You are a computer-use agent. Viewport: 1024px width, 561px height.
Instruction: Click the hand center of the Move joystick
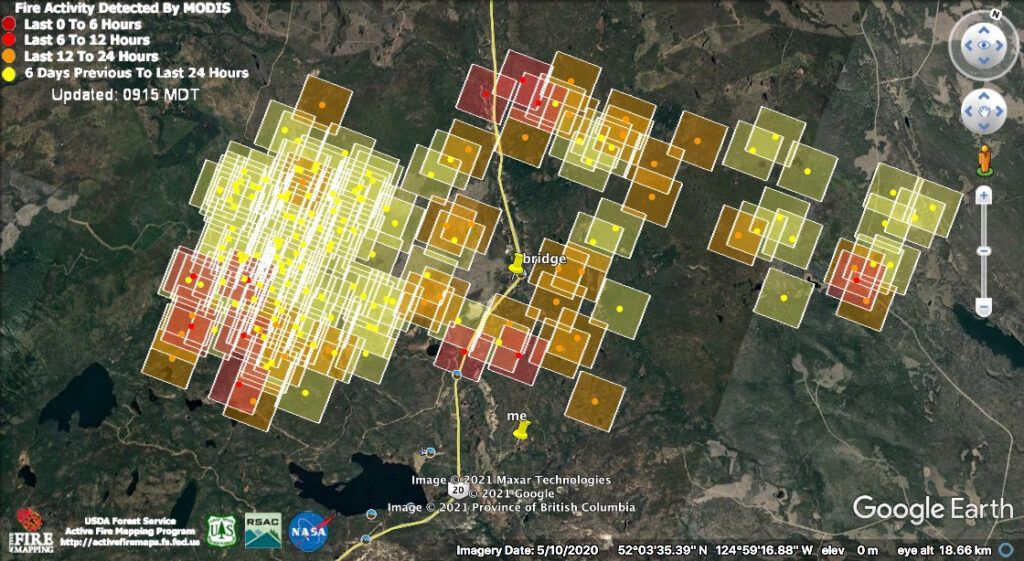click(984, 112)
